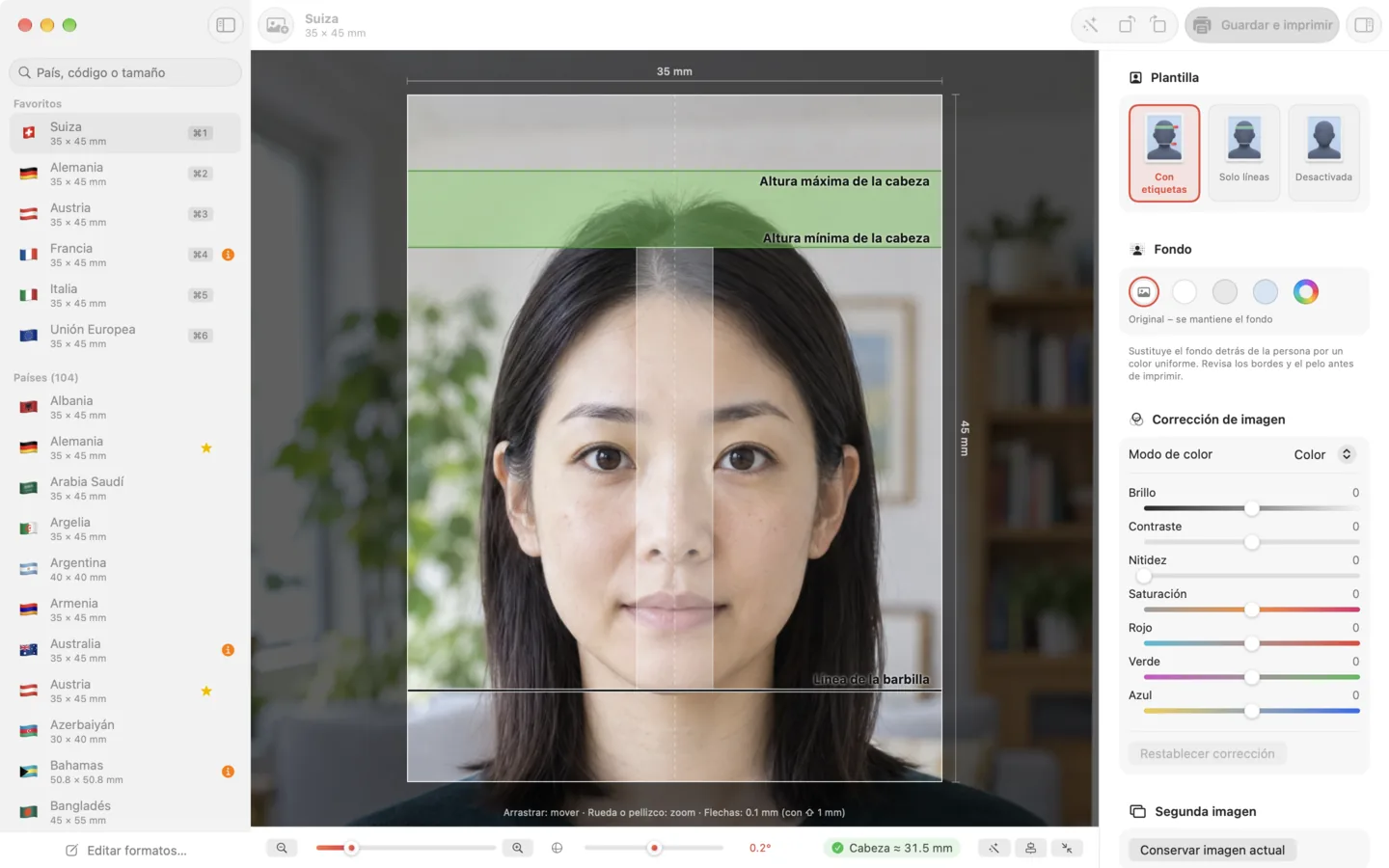Click the 0.2° rotation value
This screenshot has height=868, width=1389.
pos(760,848)
